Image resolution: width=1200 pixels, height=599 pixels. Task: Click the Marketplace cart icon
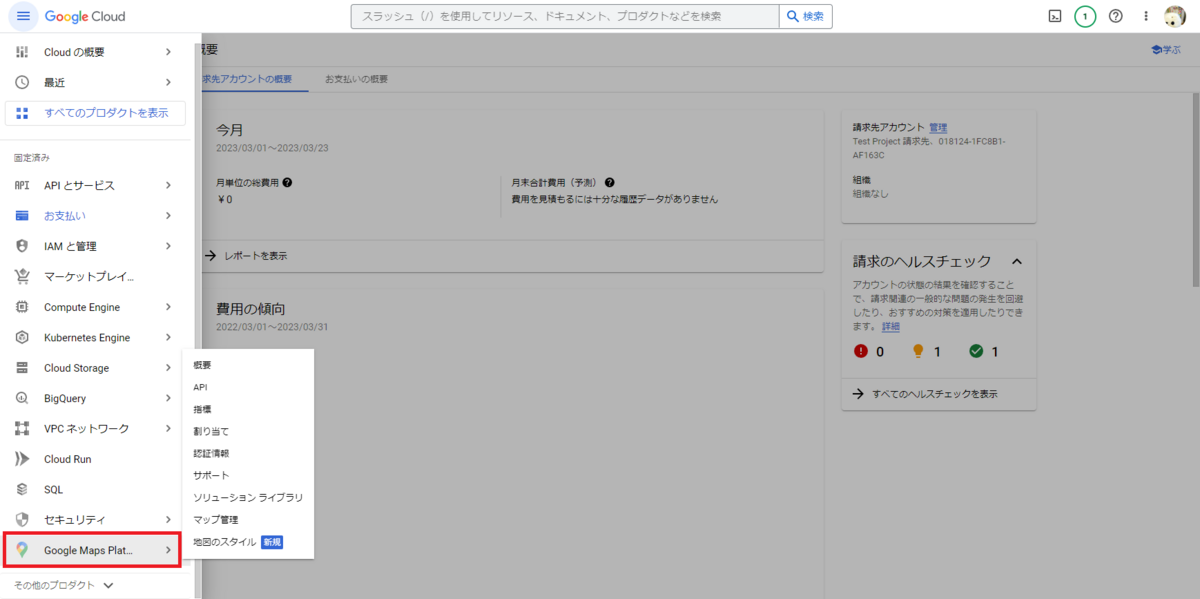pos(22,276)
